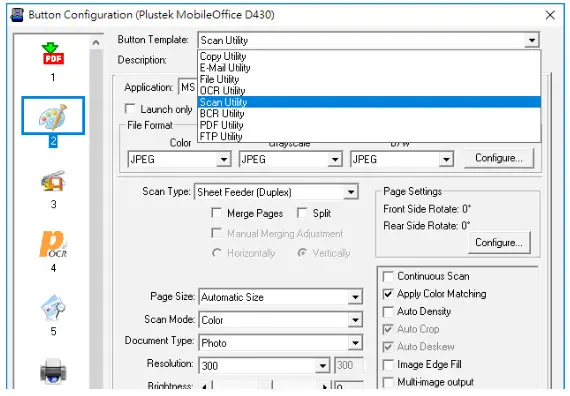
Task: Select the Vertically radio button
Action: click(302, 253)
